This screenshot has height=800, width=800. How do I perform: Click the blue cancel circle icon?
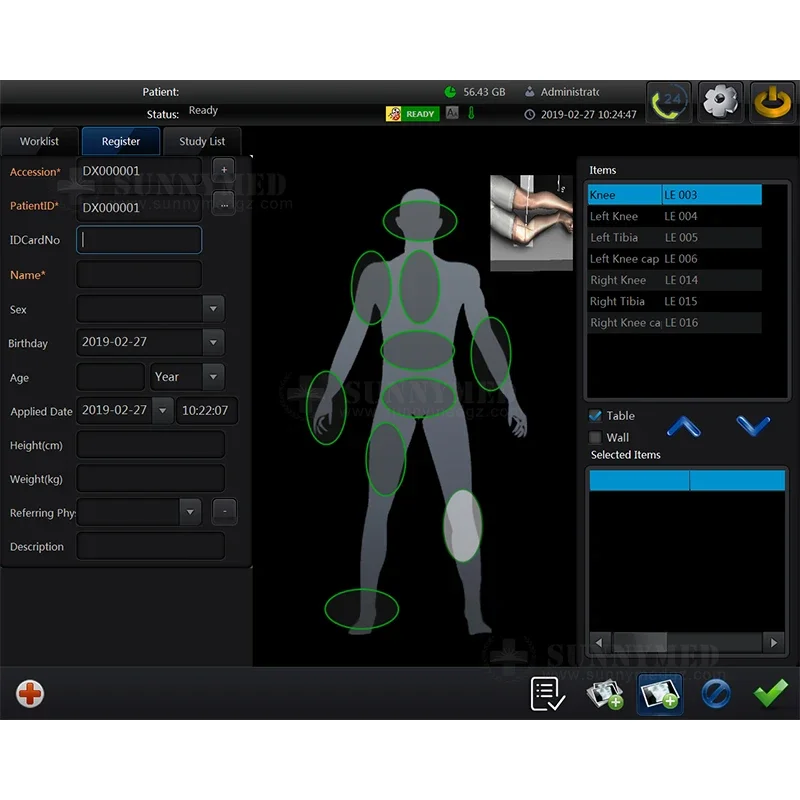pyautogui.click(x=716, y=694)
